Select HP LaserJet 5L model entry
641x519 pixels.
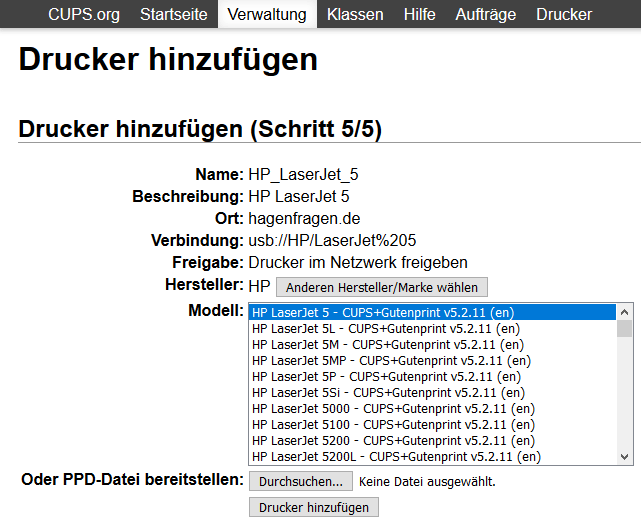click(432, 329)
